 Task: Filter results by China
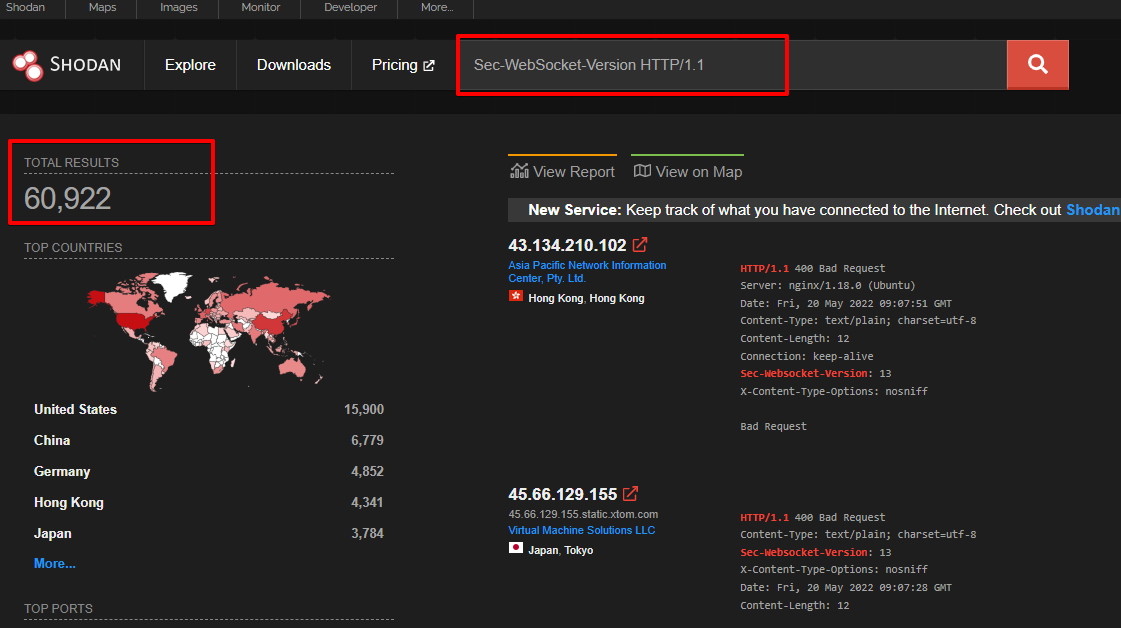pyautogui.click(x=52, y=441)
